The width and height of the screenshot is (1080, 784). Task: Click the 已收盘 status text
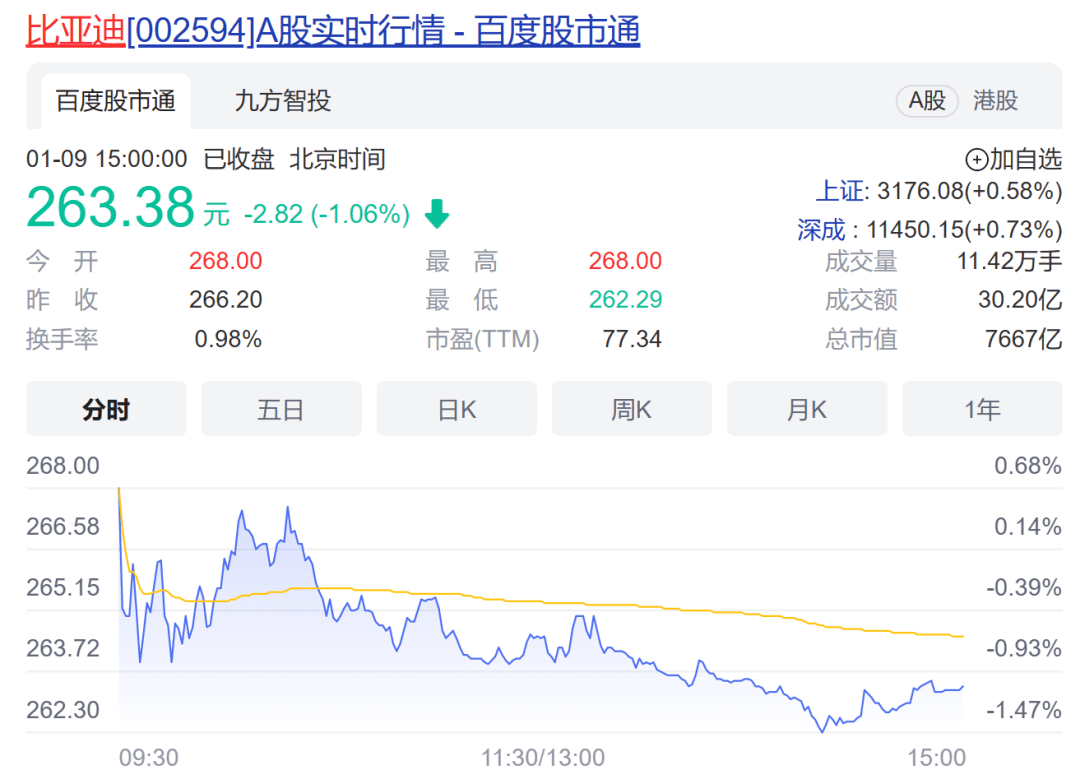pos(239,159)
